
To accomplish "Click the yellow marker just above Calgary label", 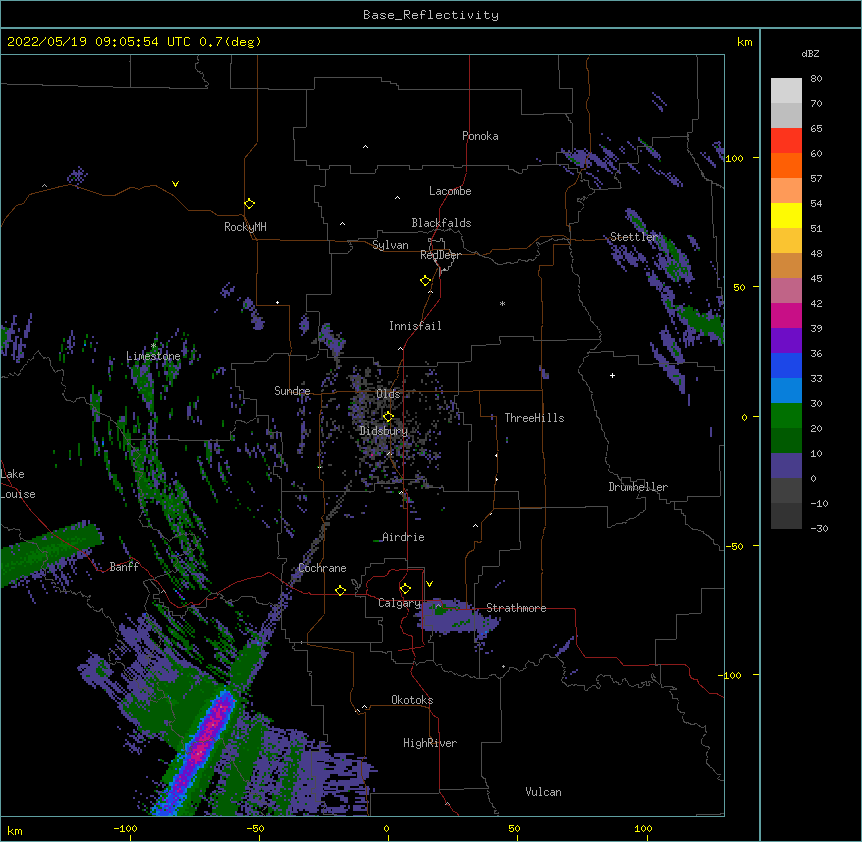I will pos(405,589).
